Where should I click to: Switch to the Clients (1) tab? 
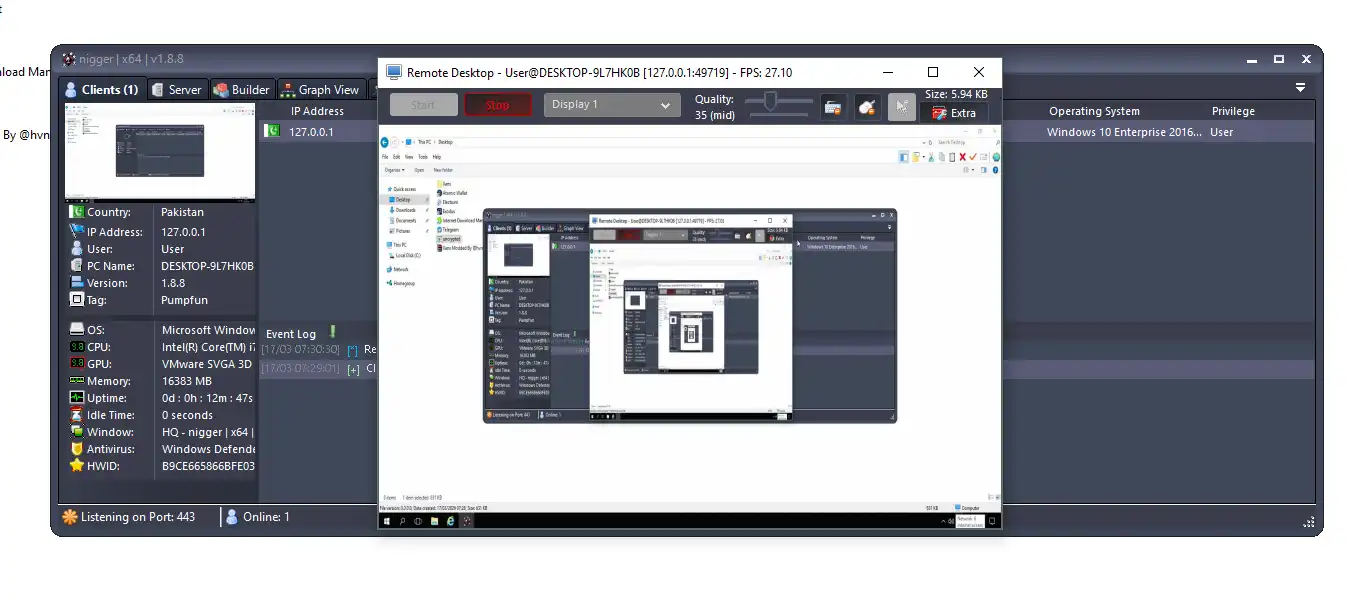click(x=102, y=89)
